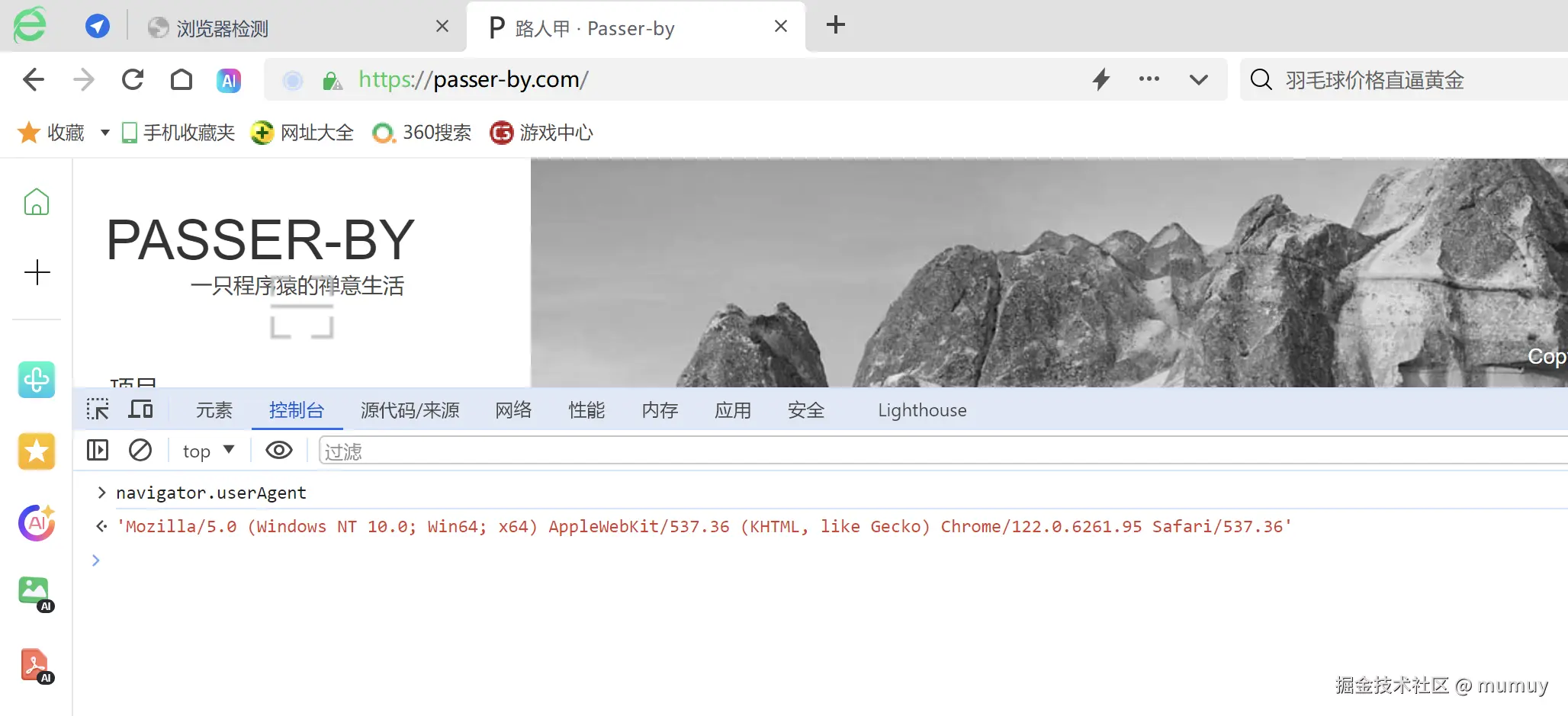
Task: Open the colorful AI sidebar assistant
Action: pos(37,522)
